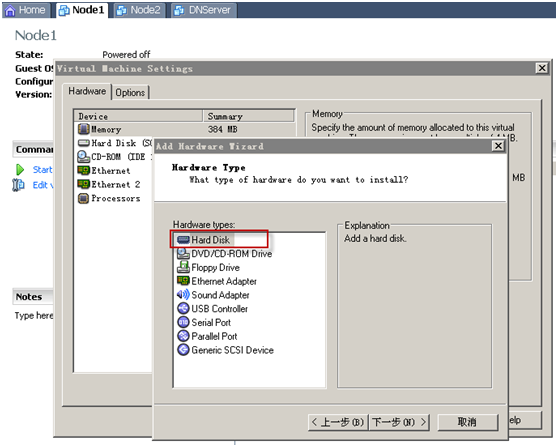Click the Home tab house icon
Viewport: 558px width, 447px height.
pyautogui.click(x=10, y=10)
